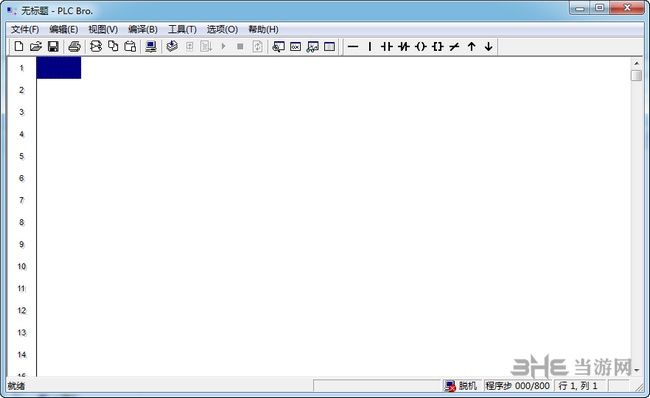650x398 pixels.
Task: Click the vertical scrollbar up arrow
Action: pyautogui.click(x=636, y=63)
